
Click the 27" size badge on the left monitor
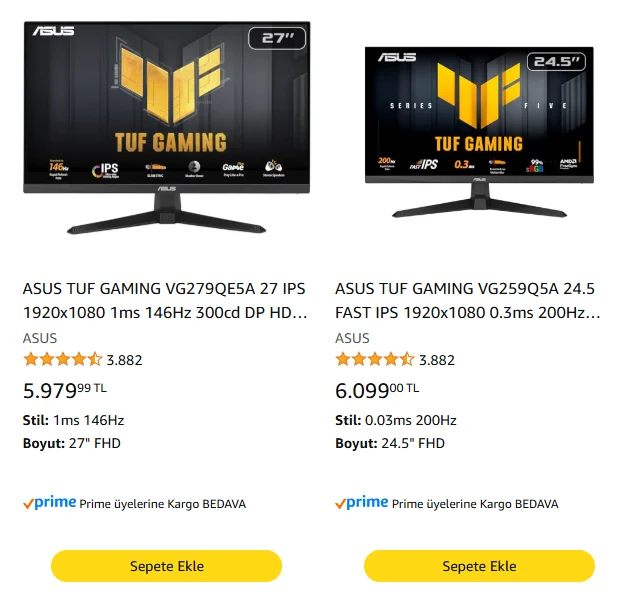click(x=277, y=38)
